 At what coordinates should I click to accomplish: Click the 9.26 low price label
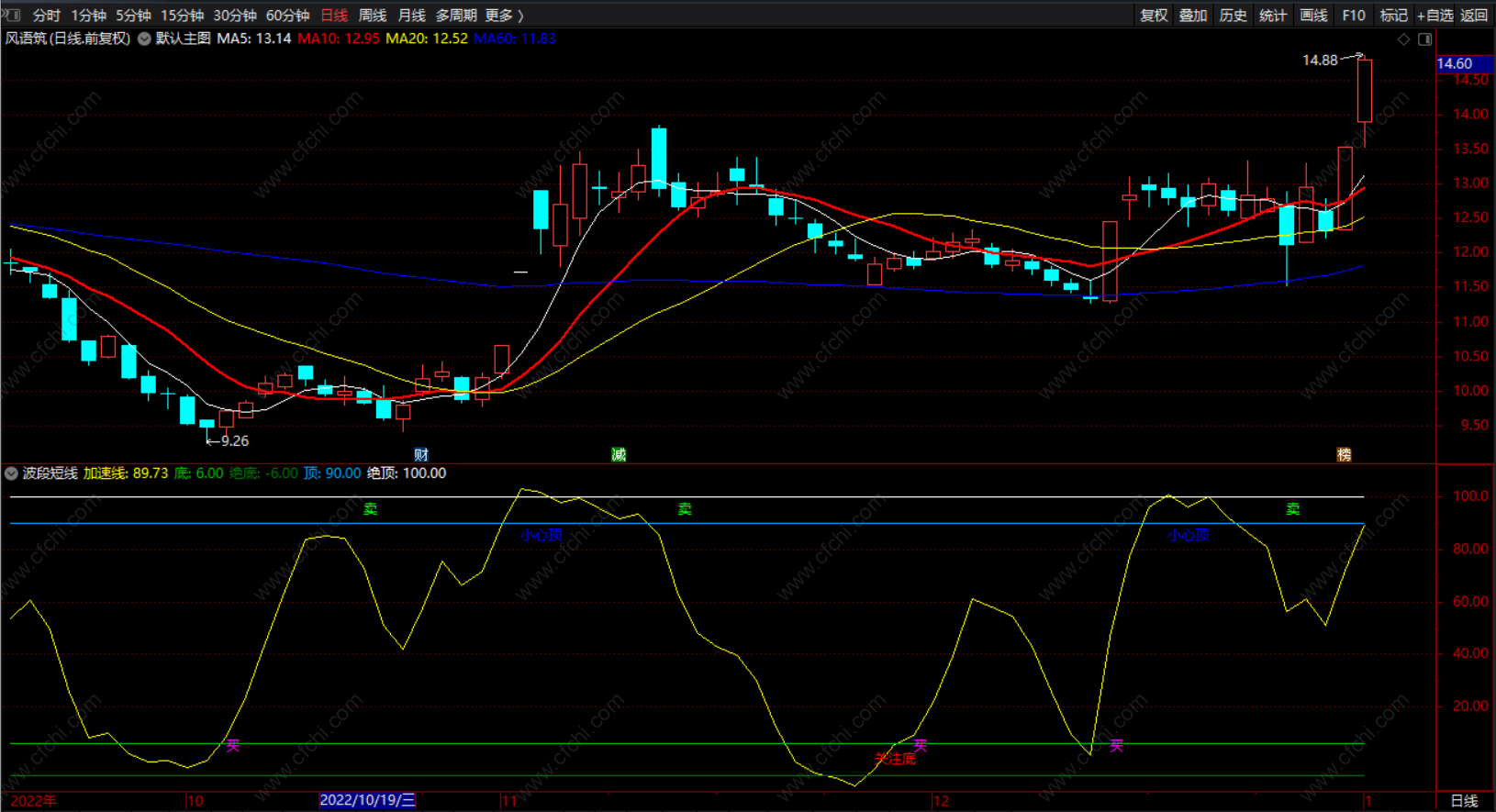click(x=235, y=441)
